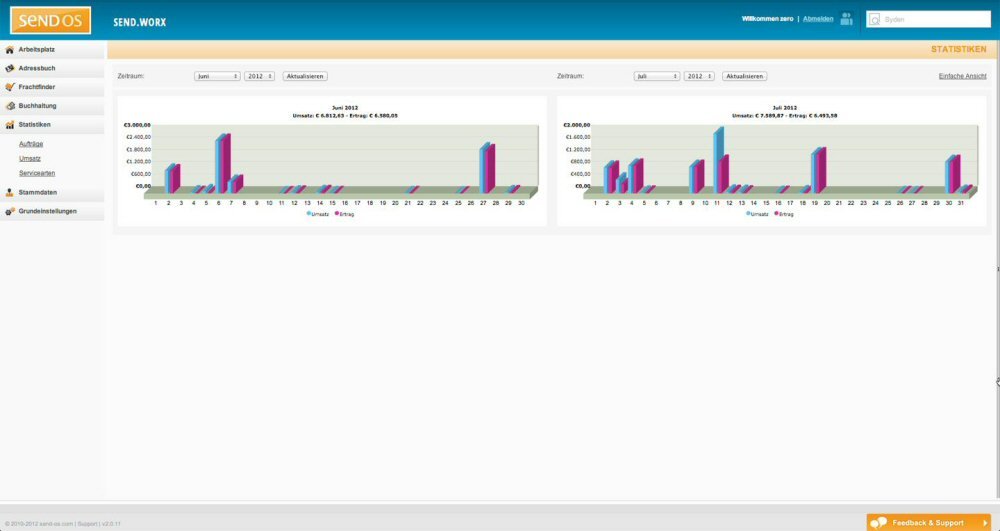The width and height of the screenshot is (1000, 531).
Task: Click the Willkommen zero text
Action: point(767,19)
